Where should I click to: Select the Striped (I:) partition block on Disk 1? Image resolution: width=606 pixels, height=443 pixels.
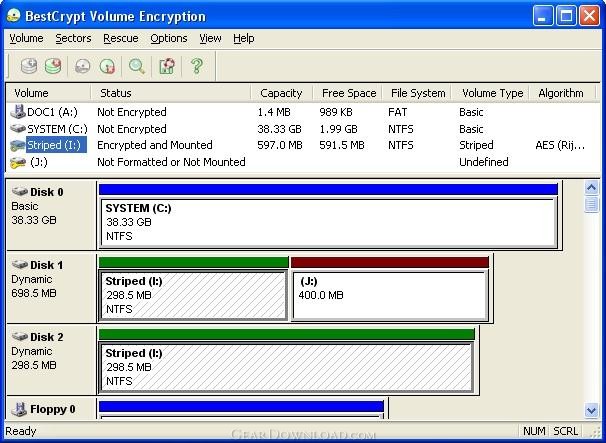tap(193, 296)
